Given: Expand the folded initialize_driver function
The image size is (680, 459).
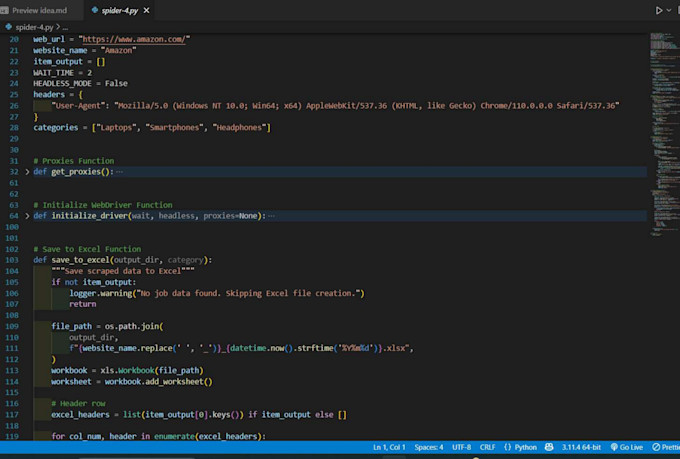Looking at the screenshot, I should pos(27,216).
